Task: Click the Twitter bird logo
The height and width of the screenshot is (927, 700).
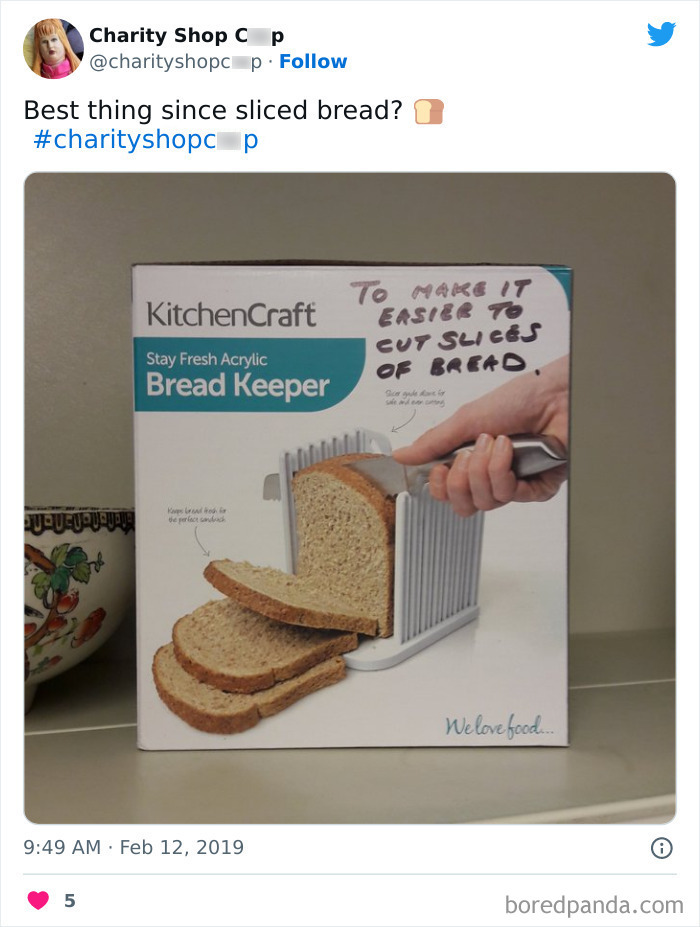Action: (661, 34)
